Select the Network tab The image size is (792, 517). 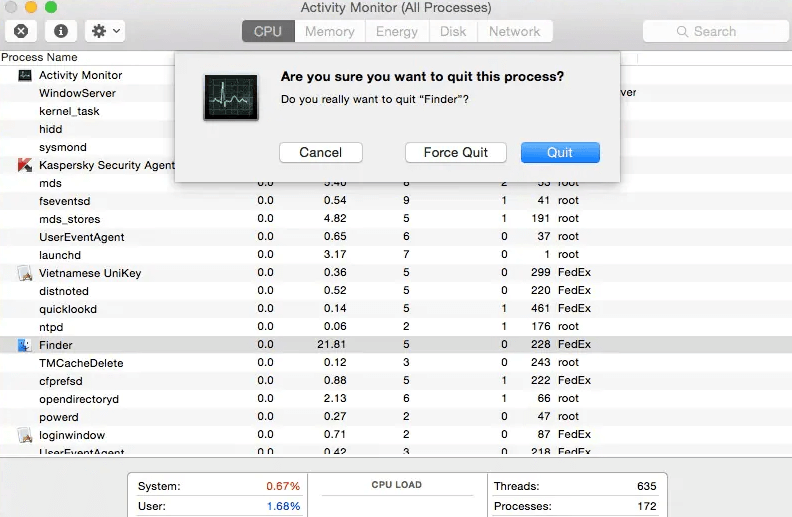pos(514,31)
